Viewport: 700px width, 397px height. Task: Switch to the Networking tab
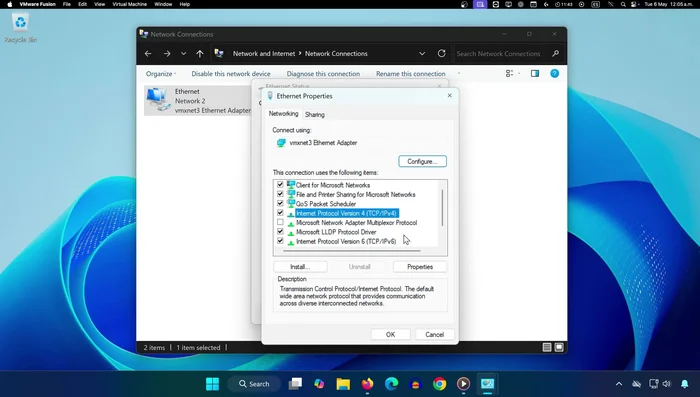[x=283, y=114]
